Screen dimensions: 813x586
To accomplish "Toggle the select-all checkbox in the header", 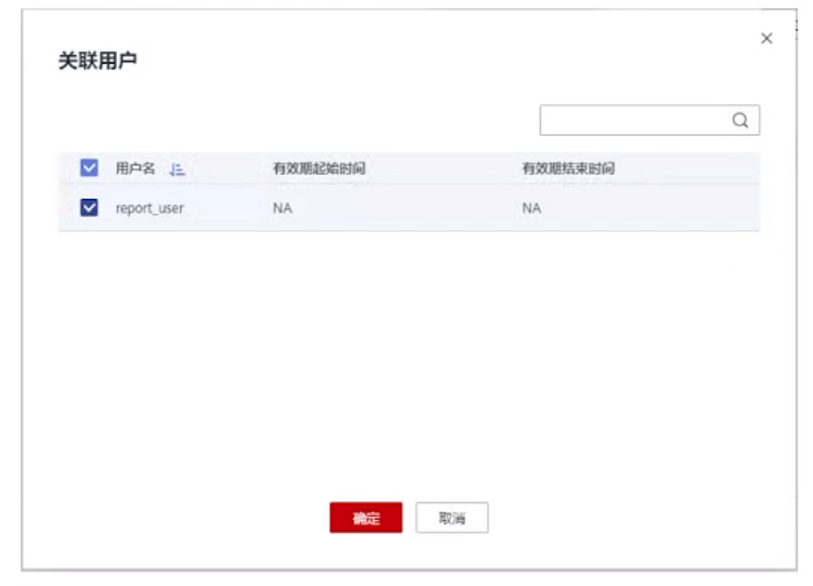I will point(89,168).
